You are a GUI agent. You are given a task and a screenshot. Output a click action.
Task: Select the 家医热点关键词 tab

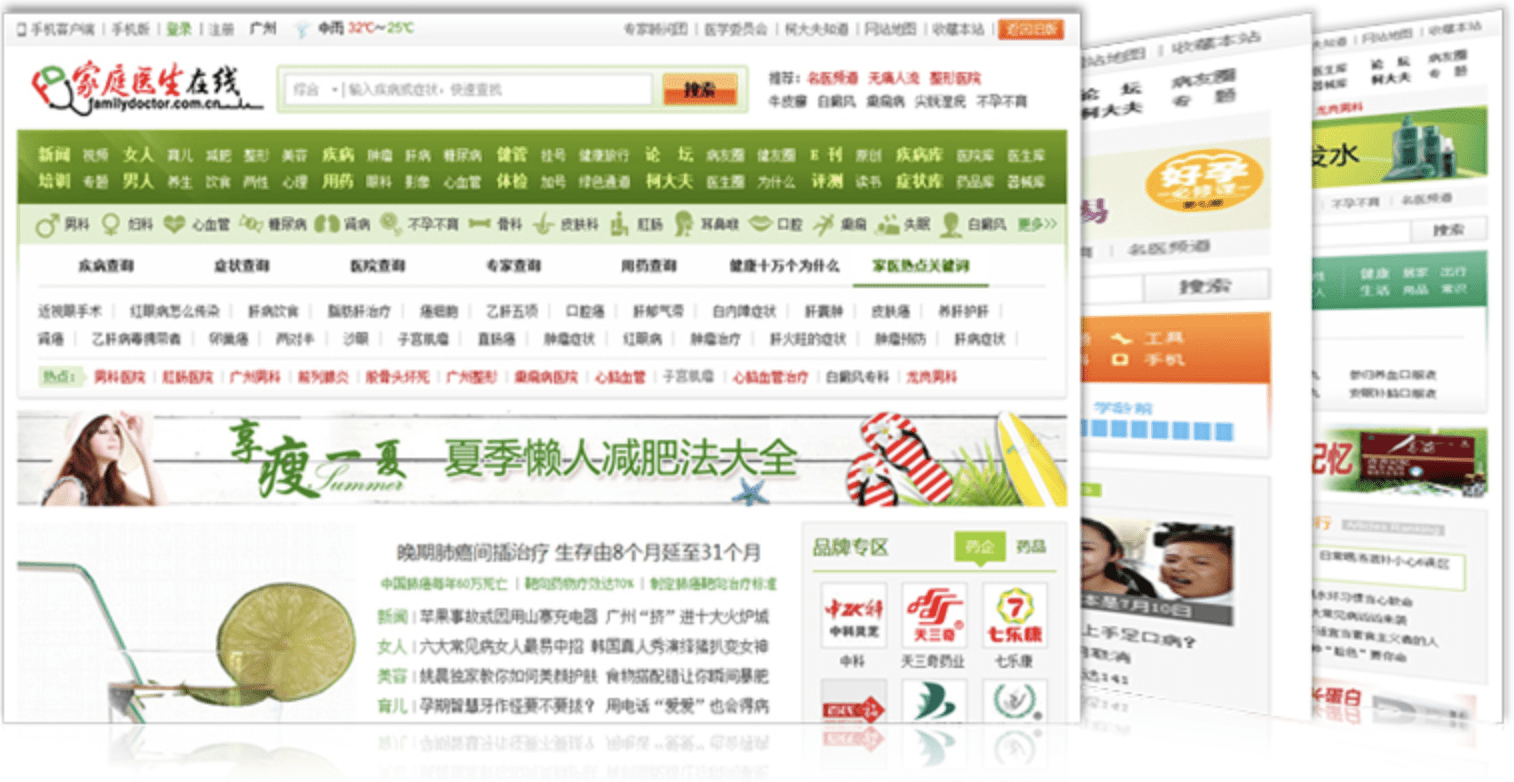click(921, 266)
